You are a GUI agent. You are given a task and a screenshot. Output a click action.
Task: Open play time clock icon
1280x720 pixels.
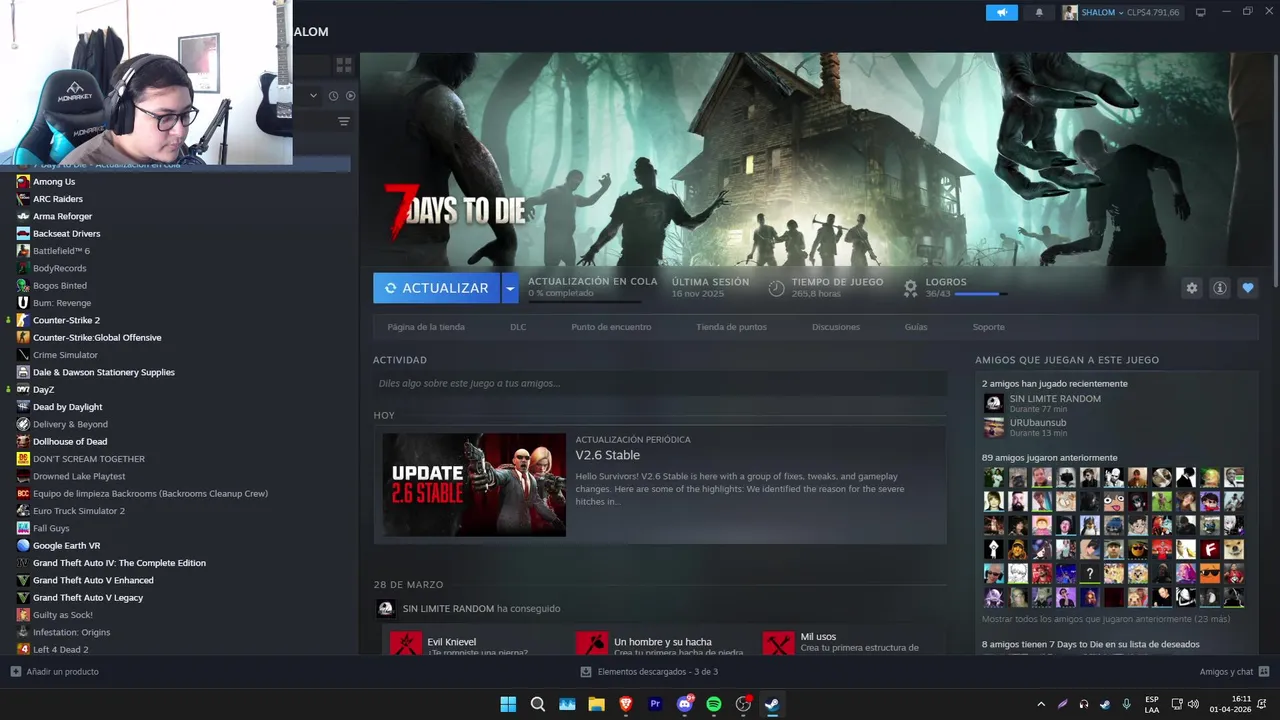pos(776,288)
